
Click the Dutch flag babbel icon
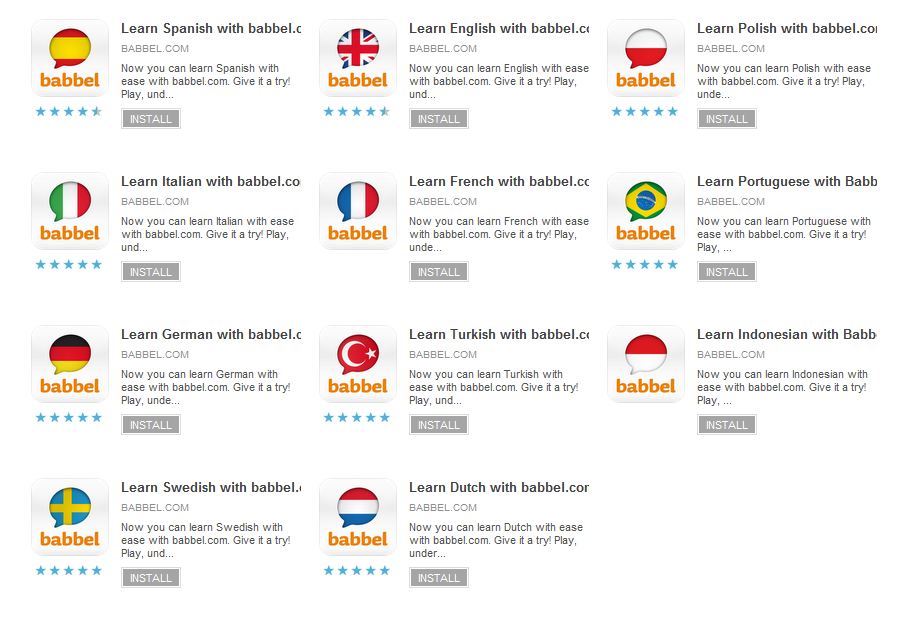coord(357,517)
